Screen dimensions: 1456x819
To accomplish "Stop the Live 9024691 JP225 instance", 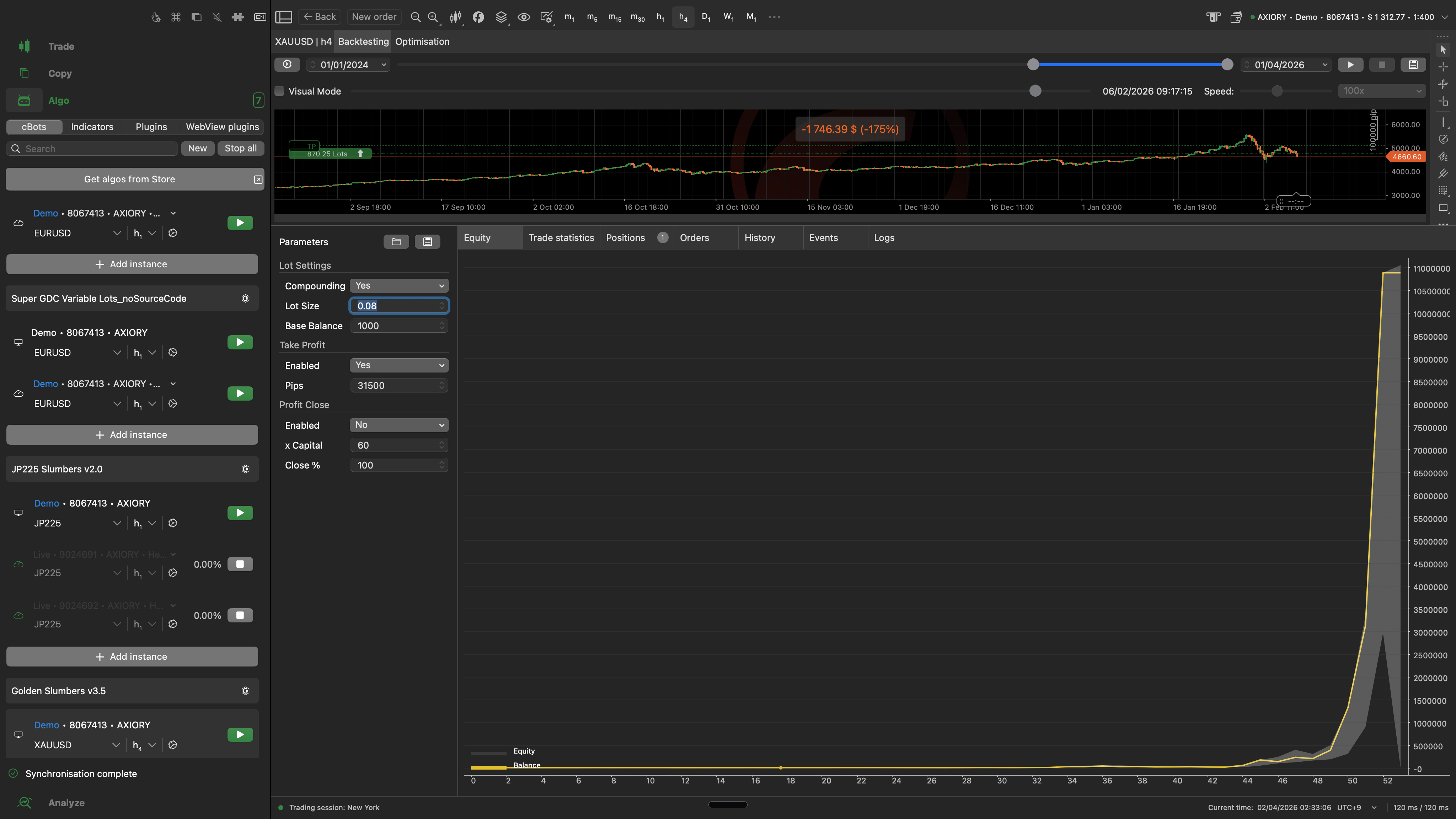I will point(240,564).
